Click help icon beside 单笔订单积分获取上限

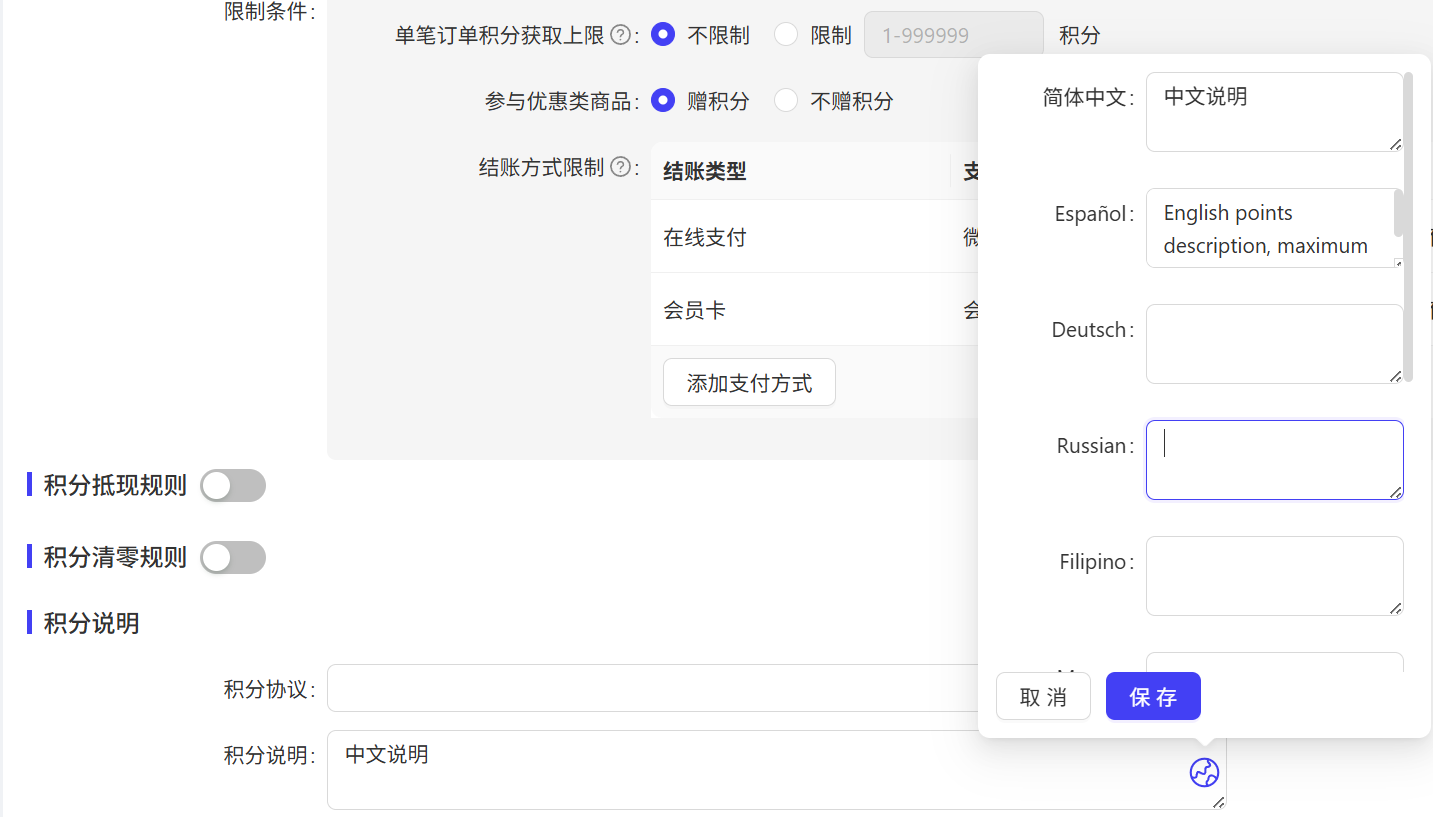pyautogui.click(x=620, y=36)
